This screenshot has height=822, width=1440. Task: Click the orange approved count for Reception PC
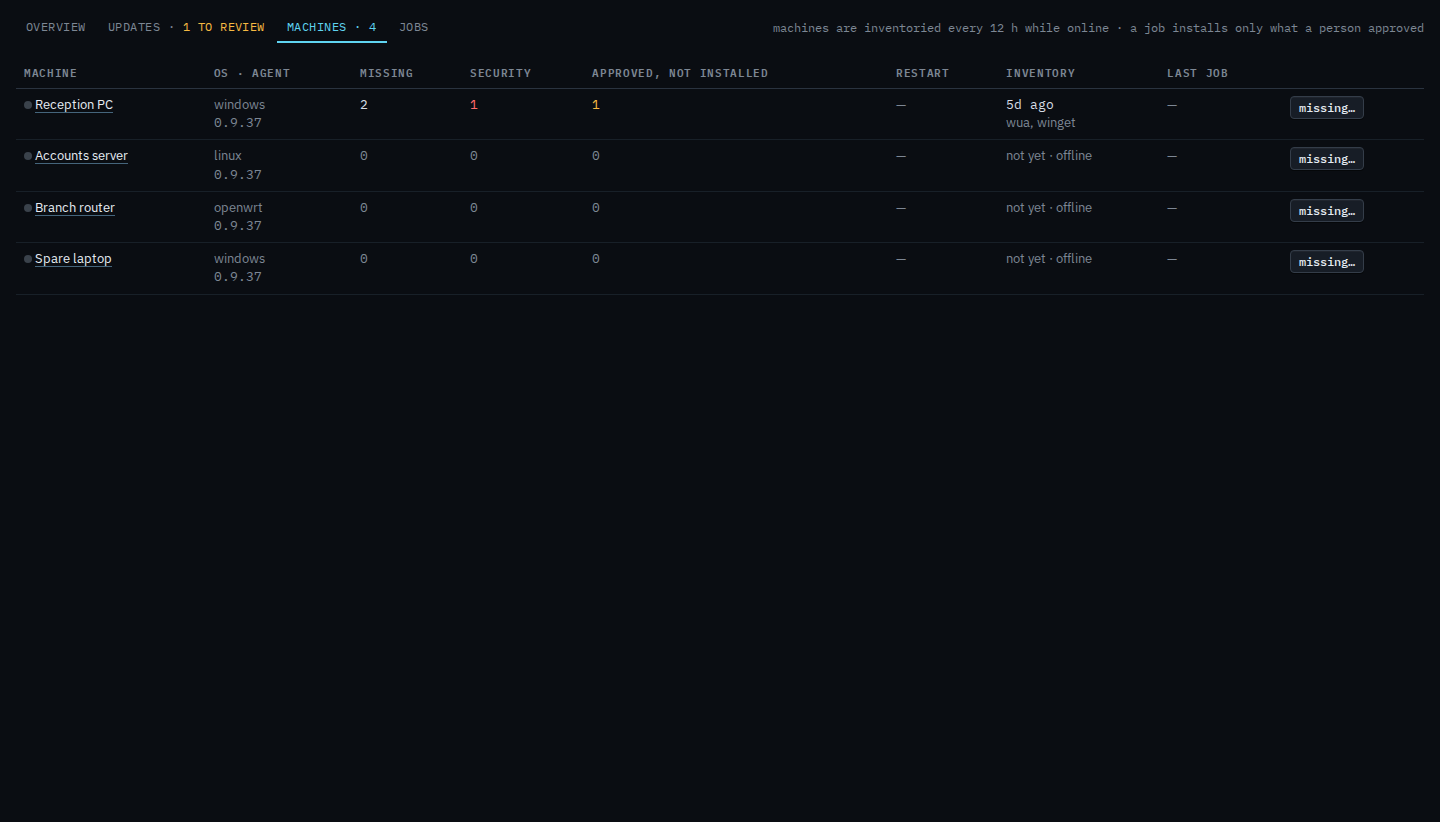click(x=596, y=105)
